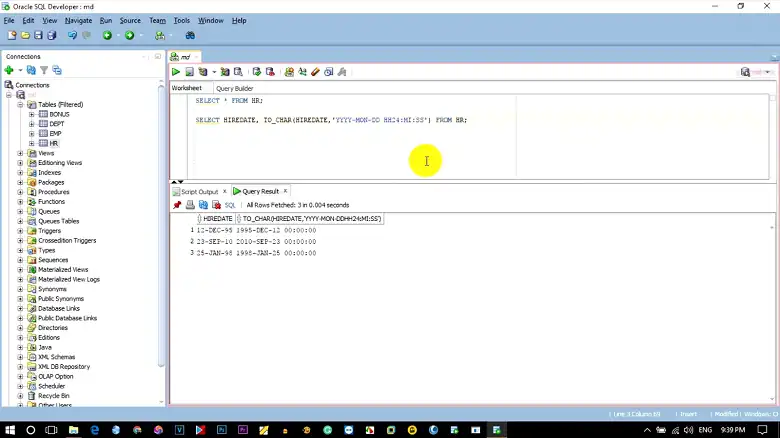Click the Save All toolbar icon
780x438 pixels.
52,35
